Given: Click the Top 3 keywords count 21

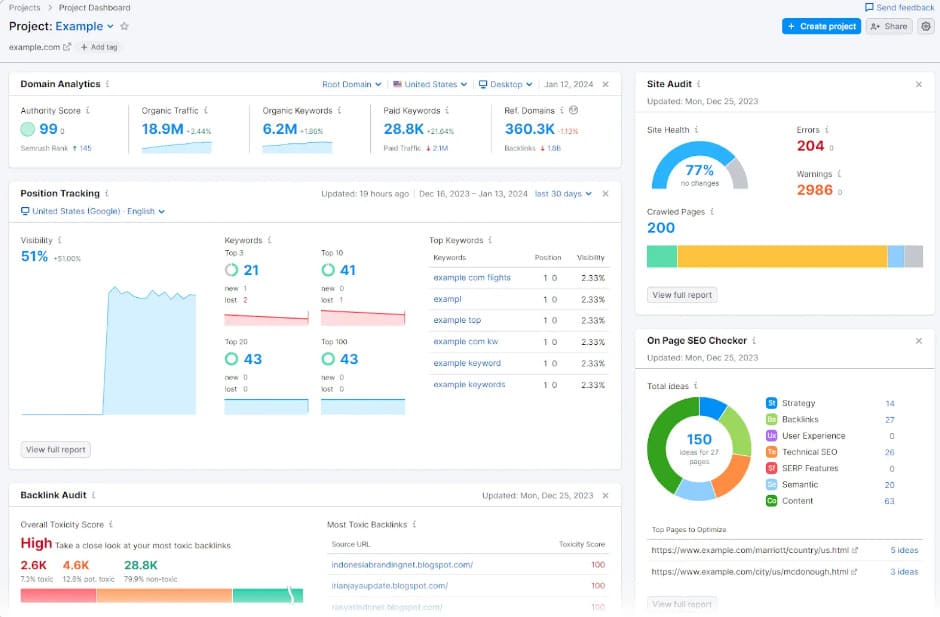Looking at the screenshot, I should [251, 270].
